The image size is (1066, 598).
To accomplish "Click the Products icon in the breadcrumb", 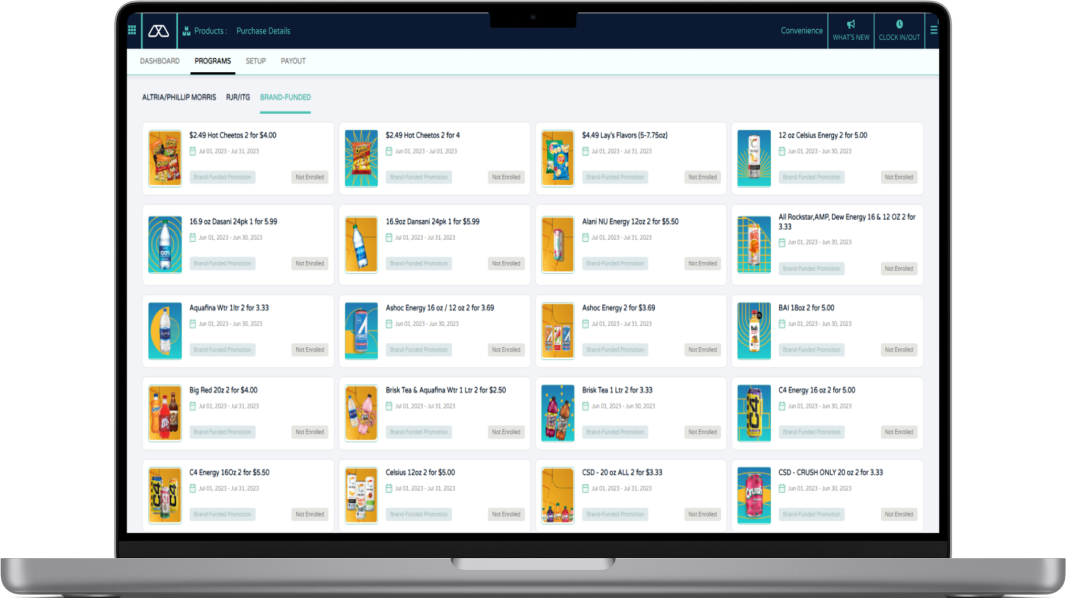I will pos(186,31).
